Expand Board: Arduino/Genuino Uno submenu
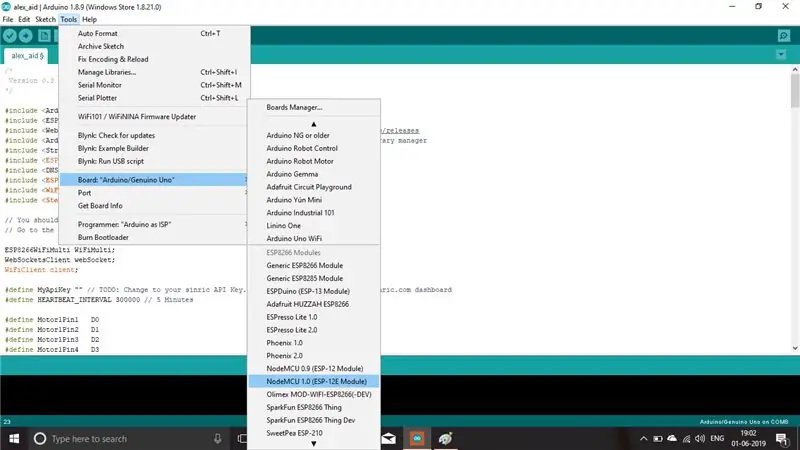 (x=154, y=180)
